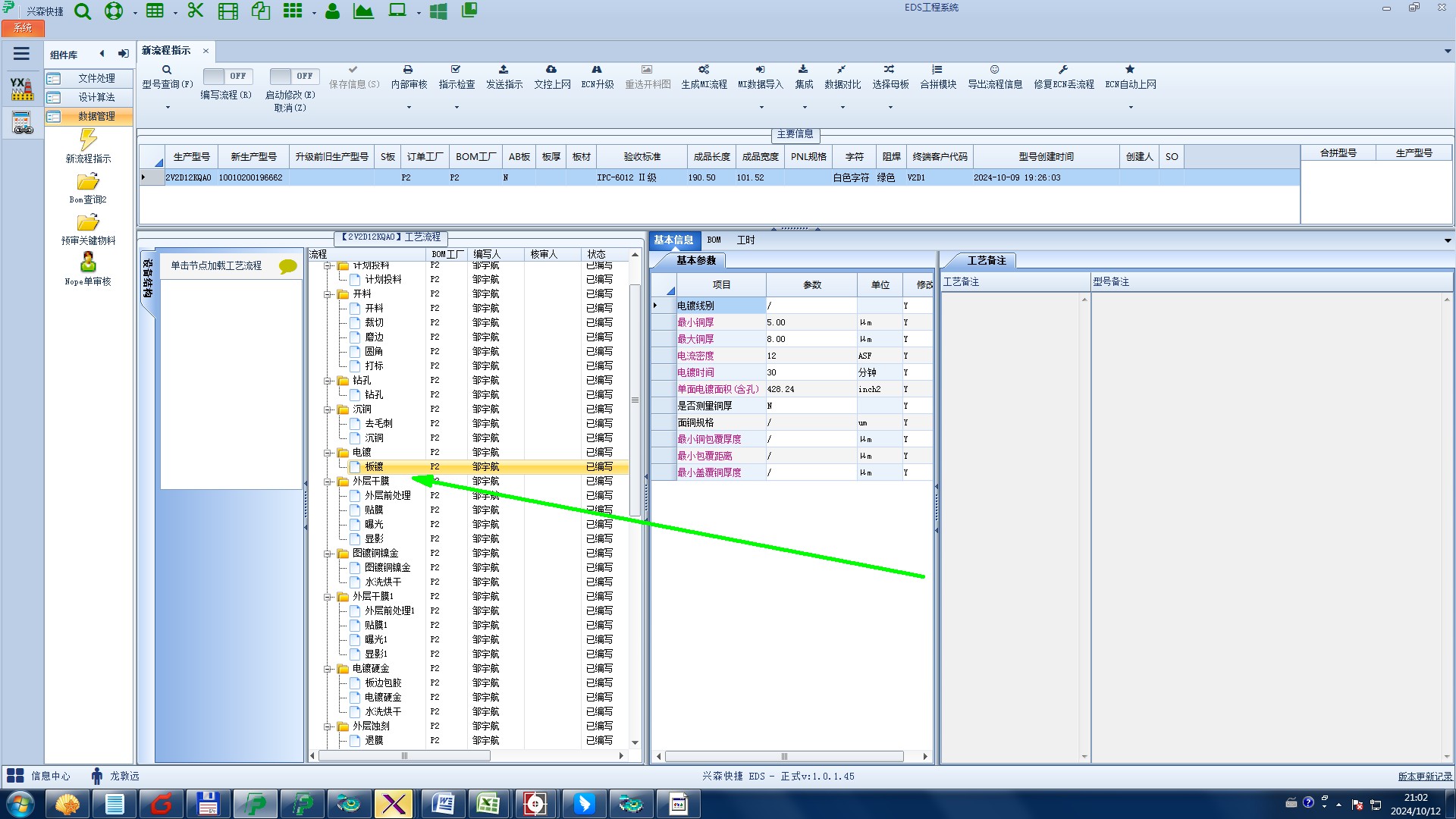Viewport: 1456px width, 819px height.
Task: Click the 型号查询 search icon
Action: pyautogui.click(x=167, y=70)
